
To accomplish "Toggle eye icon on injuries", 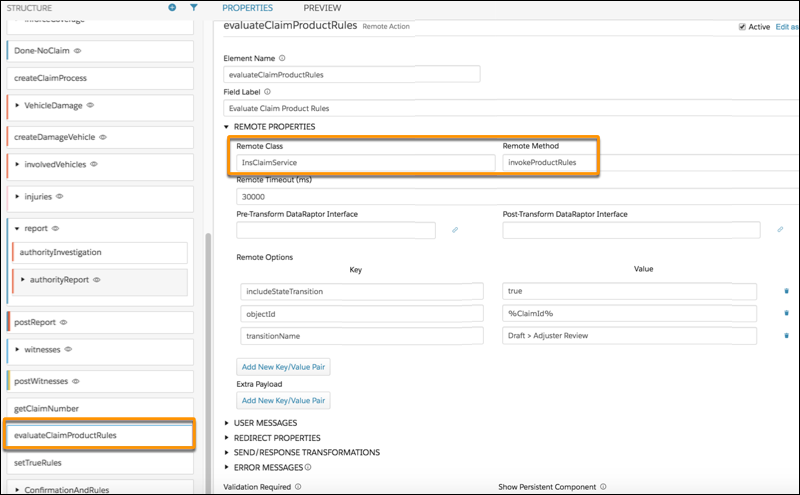I will (60, 196).
